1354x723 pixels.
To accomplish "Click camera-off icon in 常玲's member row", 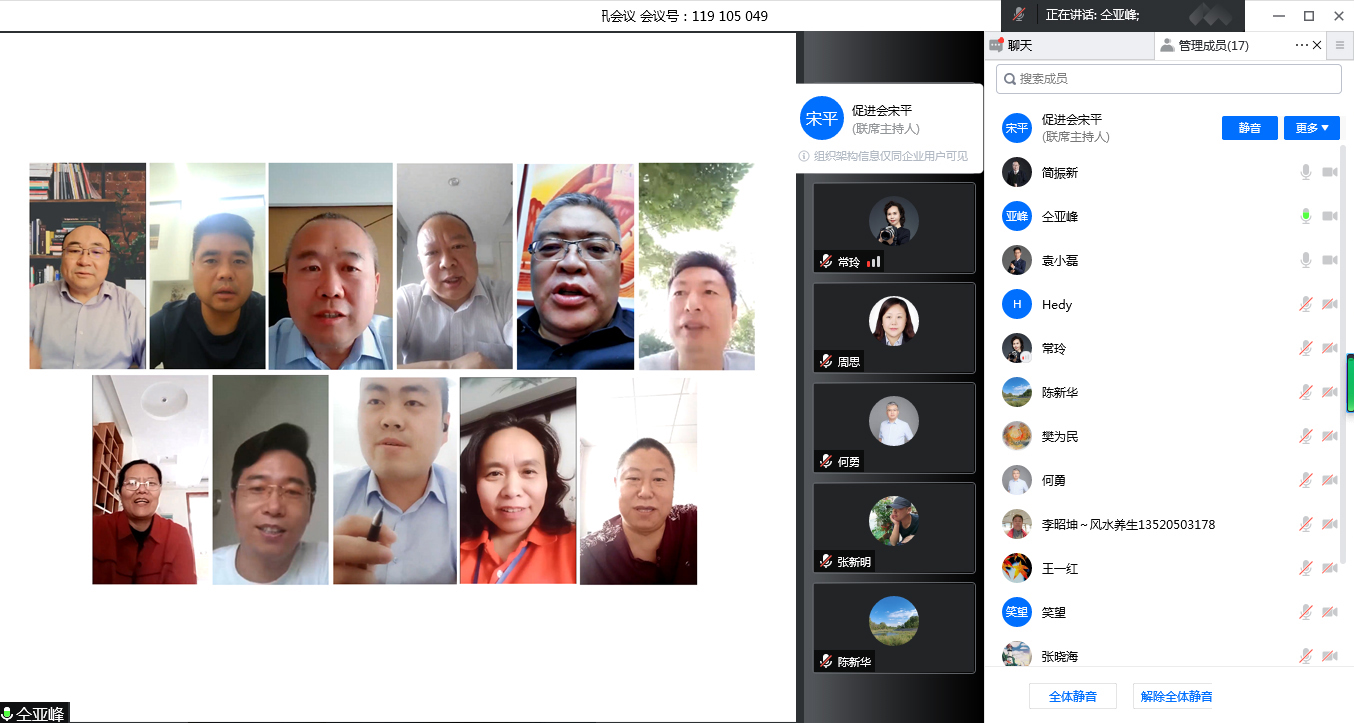I will 1329,348.
